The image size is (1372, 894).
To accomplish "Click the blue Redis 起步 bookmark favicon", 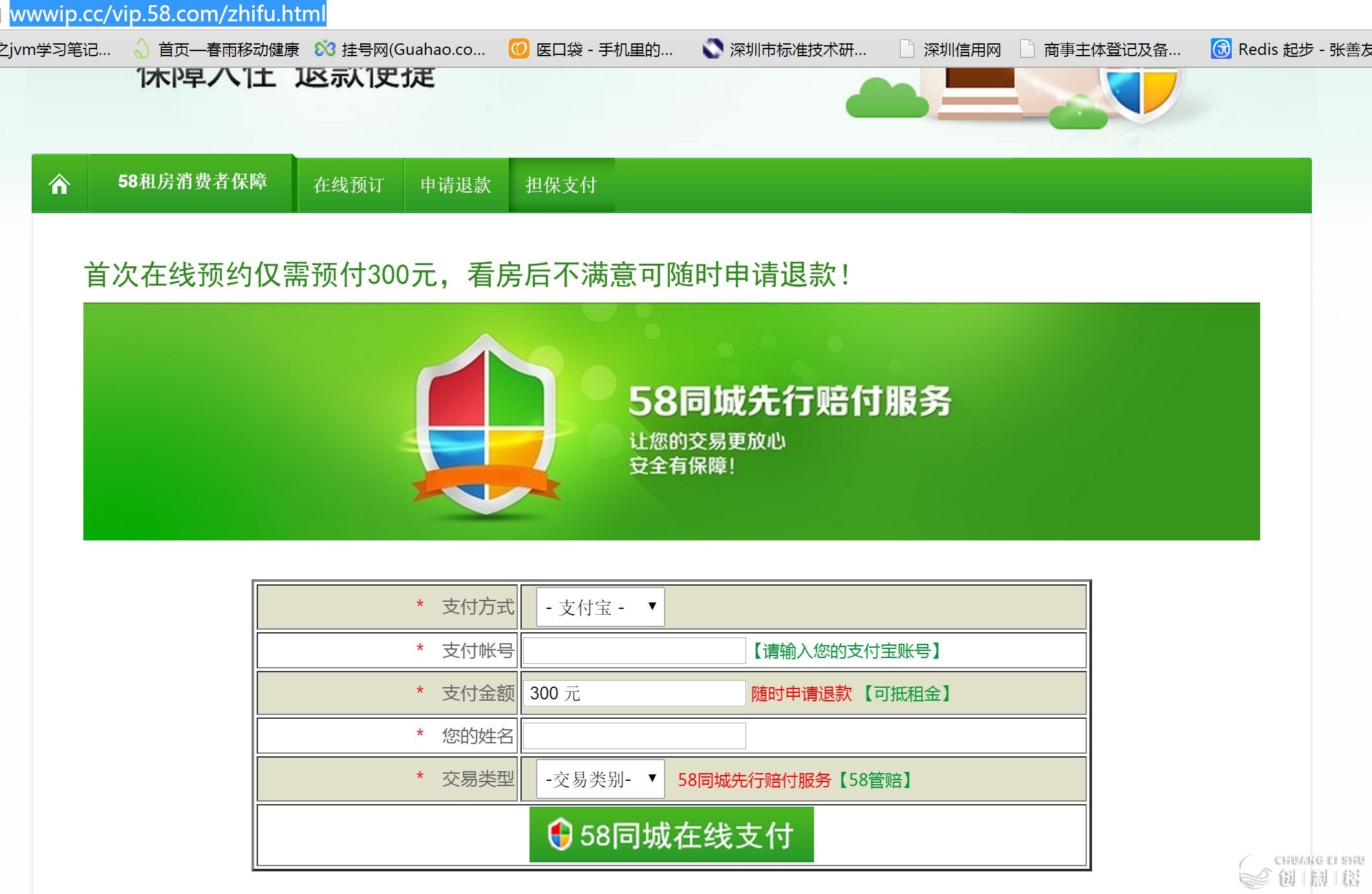I will tap(1221, 49).
